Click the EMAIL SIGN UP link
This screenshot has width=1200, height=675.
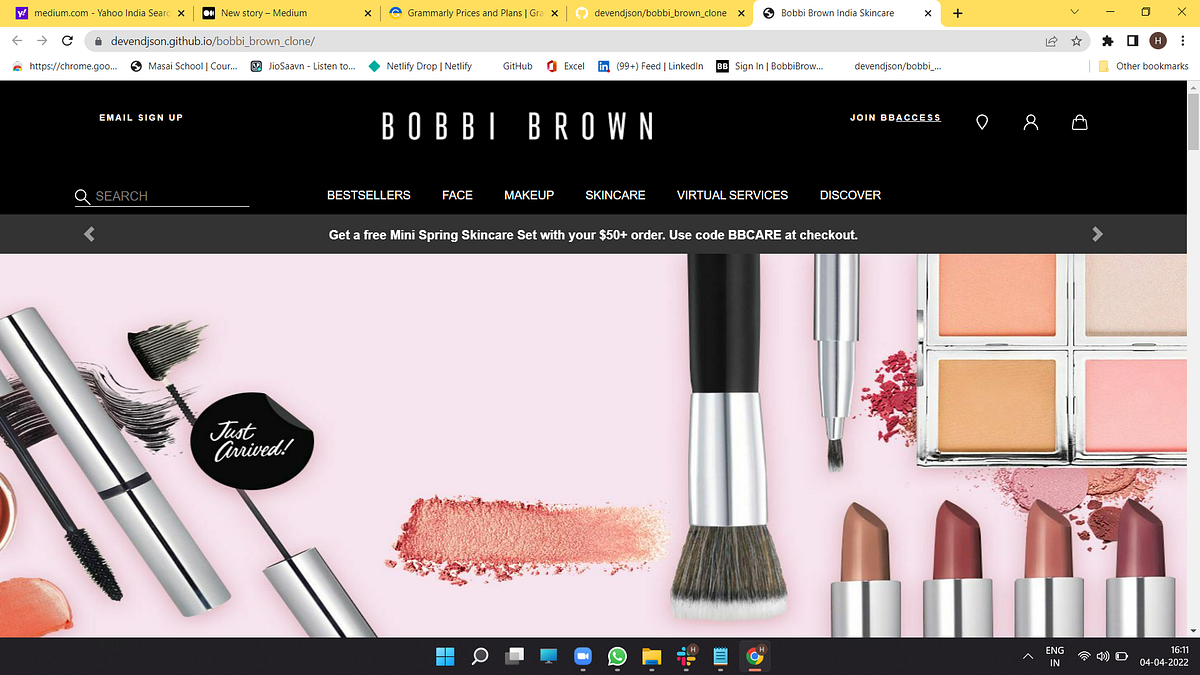coord(140,117)
